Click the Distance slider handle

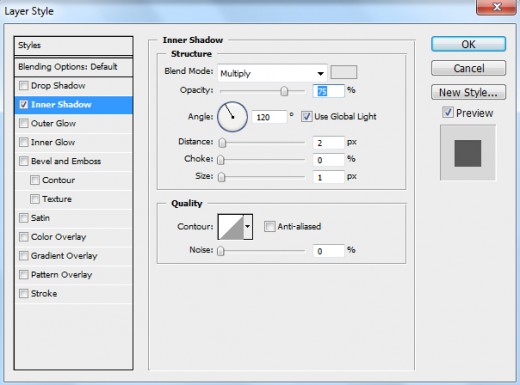tap(222, 143)
